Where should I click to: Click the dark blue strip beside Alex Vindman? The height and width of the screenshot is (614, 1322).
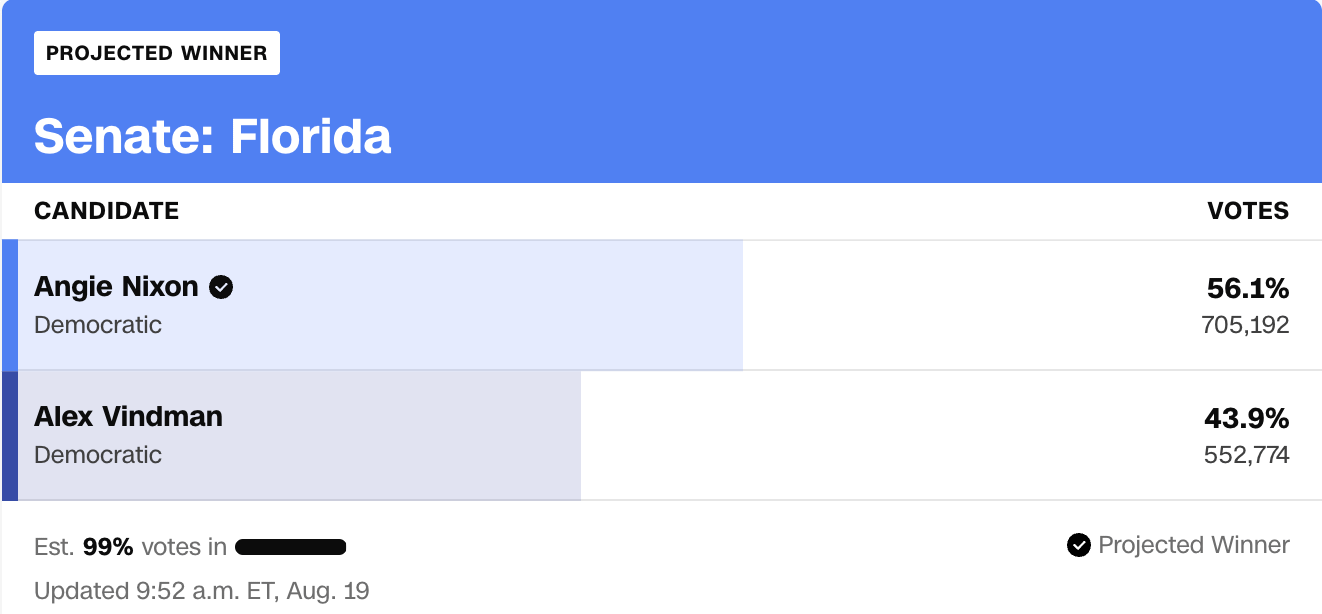pyautogui.click(x=9, y=436)
